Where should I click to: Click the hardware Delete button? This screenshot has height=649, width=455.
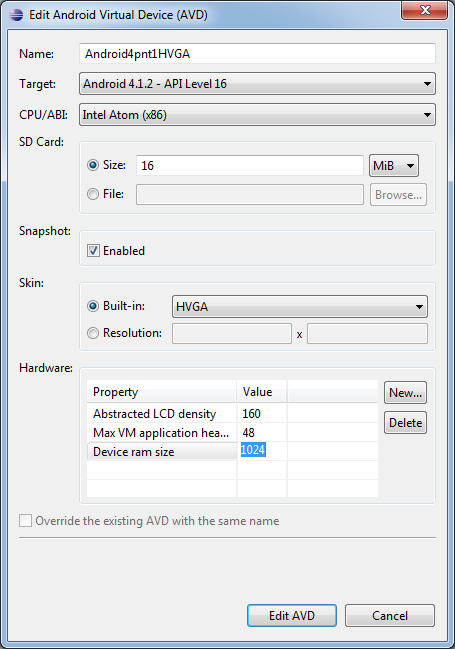click(x=405, y=423)
